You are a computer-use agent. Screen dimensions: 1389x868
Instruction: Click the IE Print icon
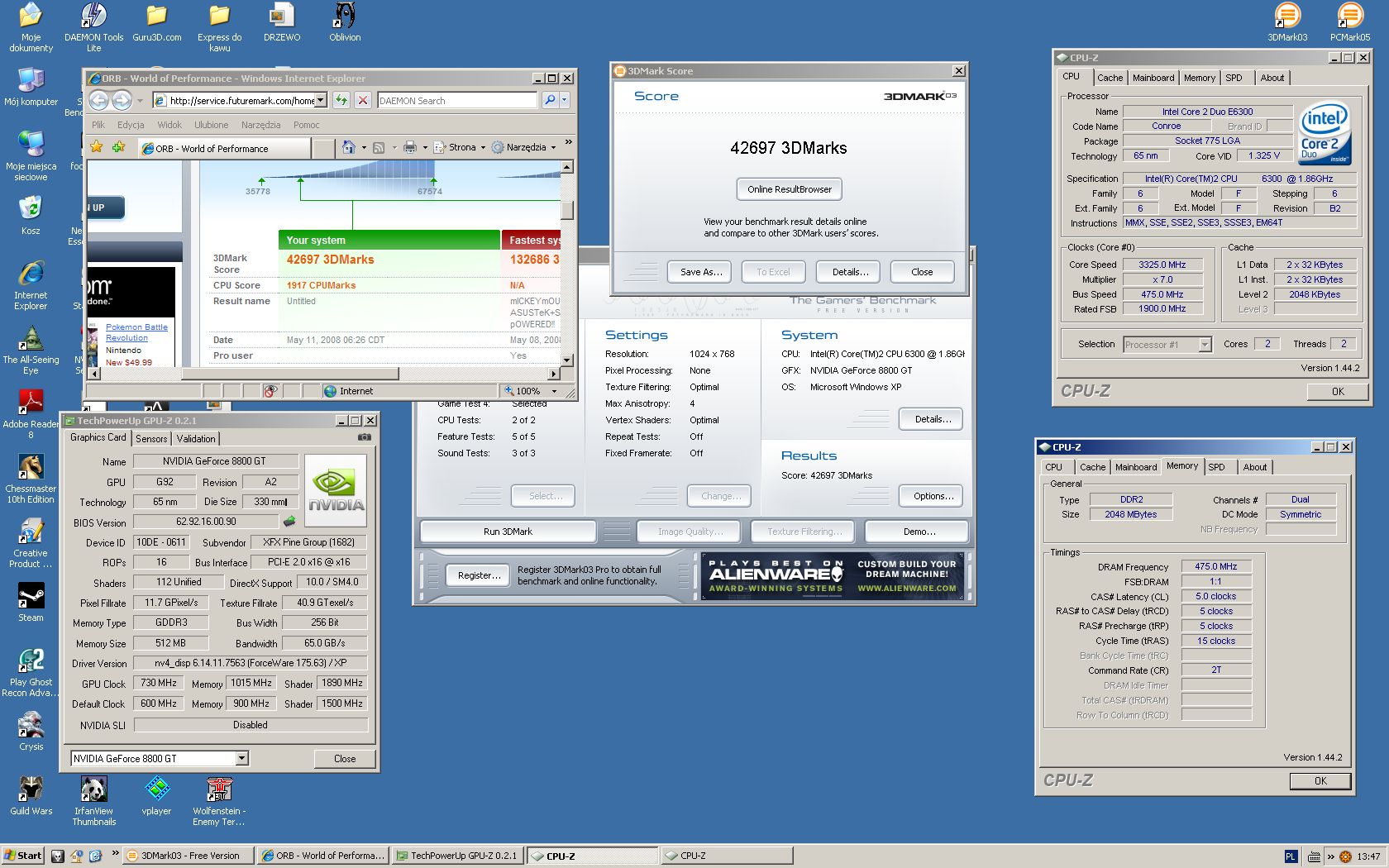coord(410,147)
